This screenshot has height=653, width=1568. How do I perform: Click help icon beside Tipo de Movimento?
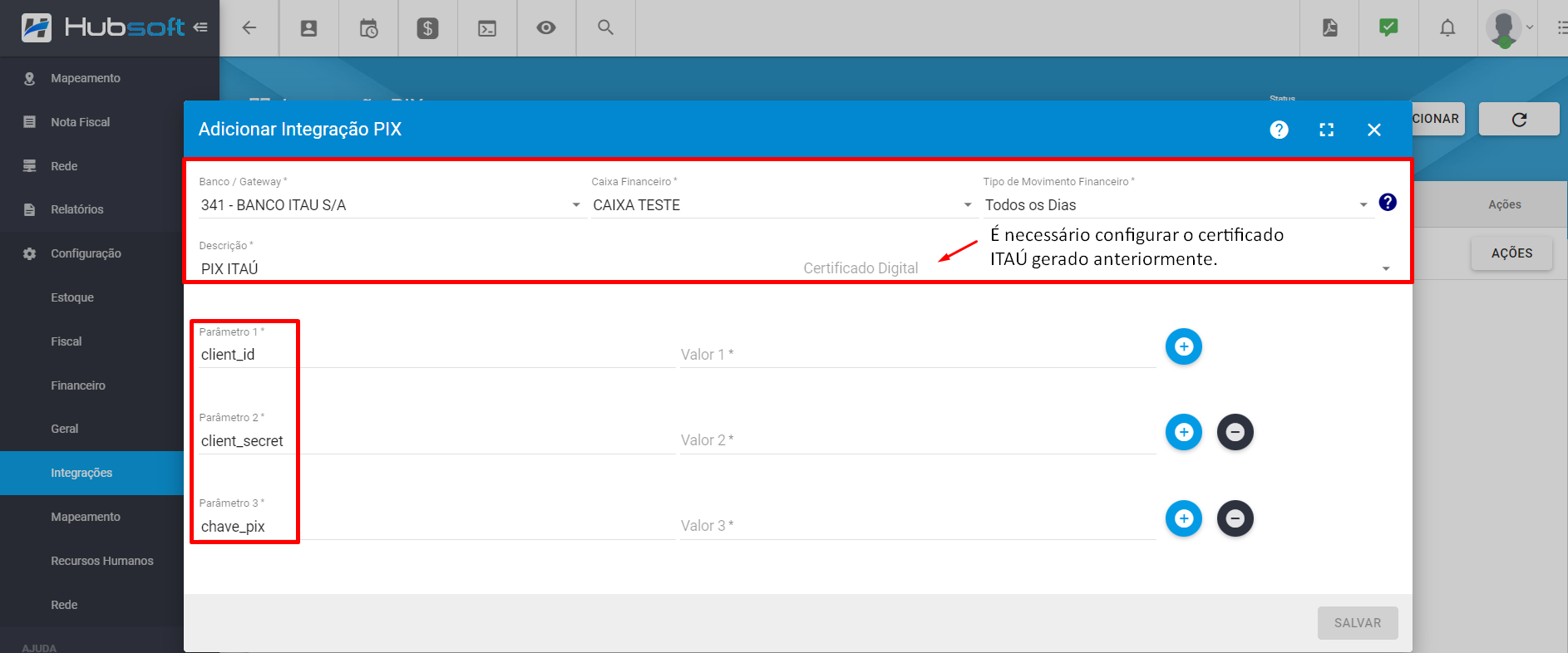point(1388,202)
